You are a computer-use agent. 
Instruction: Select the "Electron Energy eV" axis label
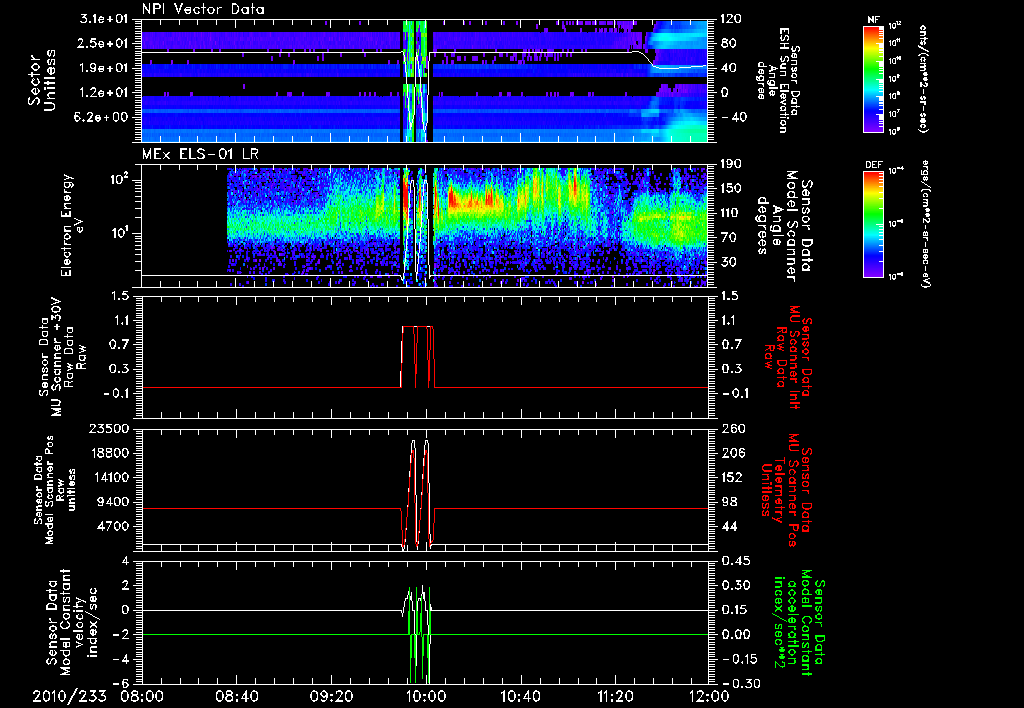72,225
